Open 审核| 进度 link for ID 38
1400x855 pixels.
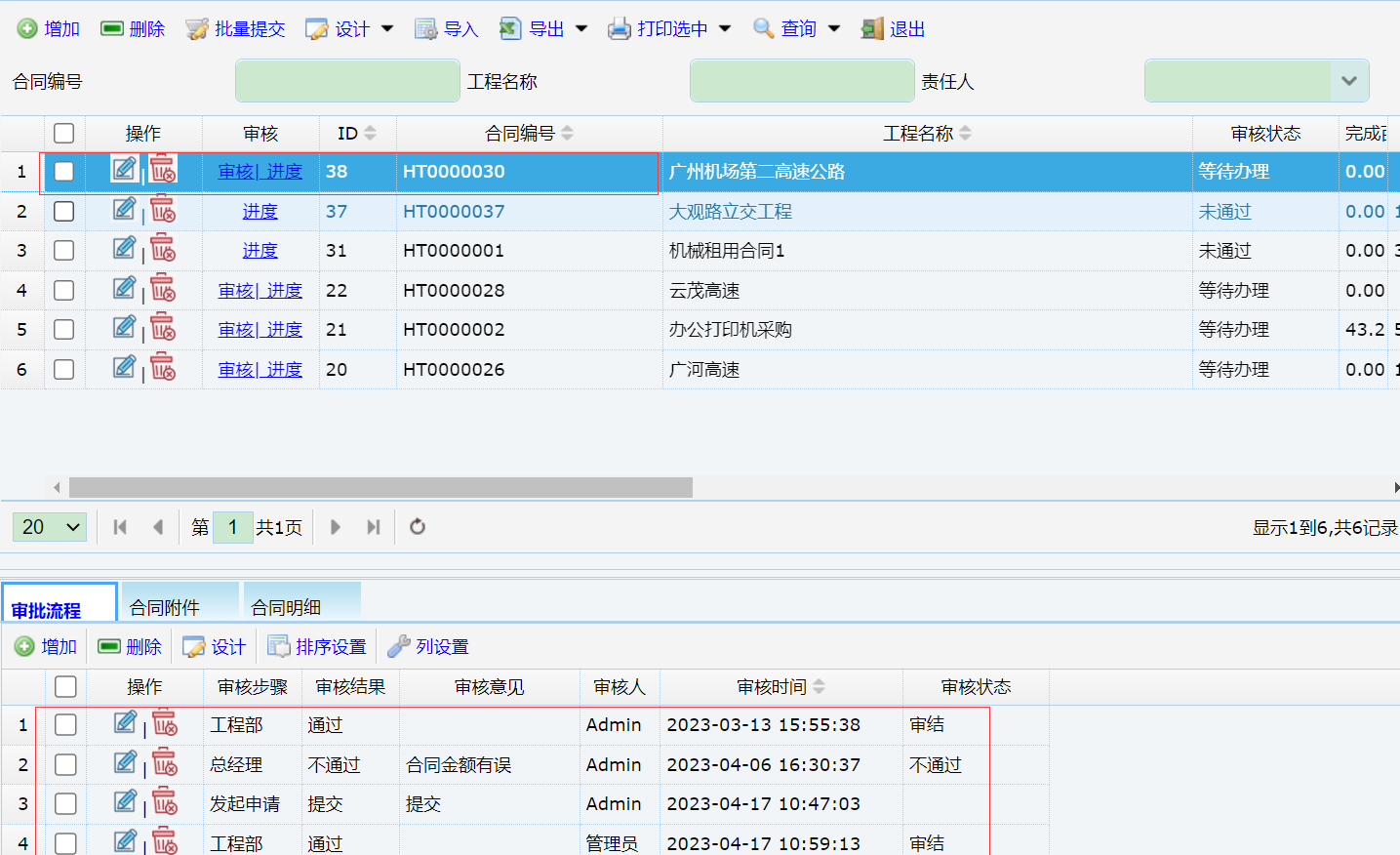[260, 172]
